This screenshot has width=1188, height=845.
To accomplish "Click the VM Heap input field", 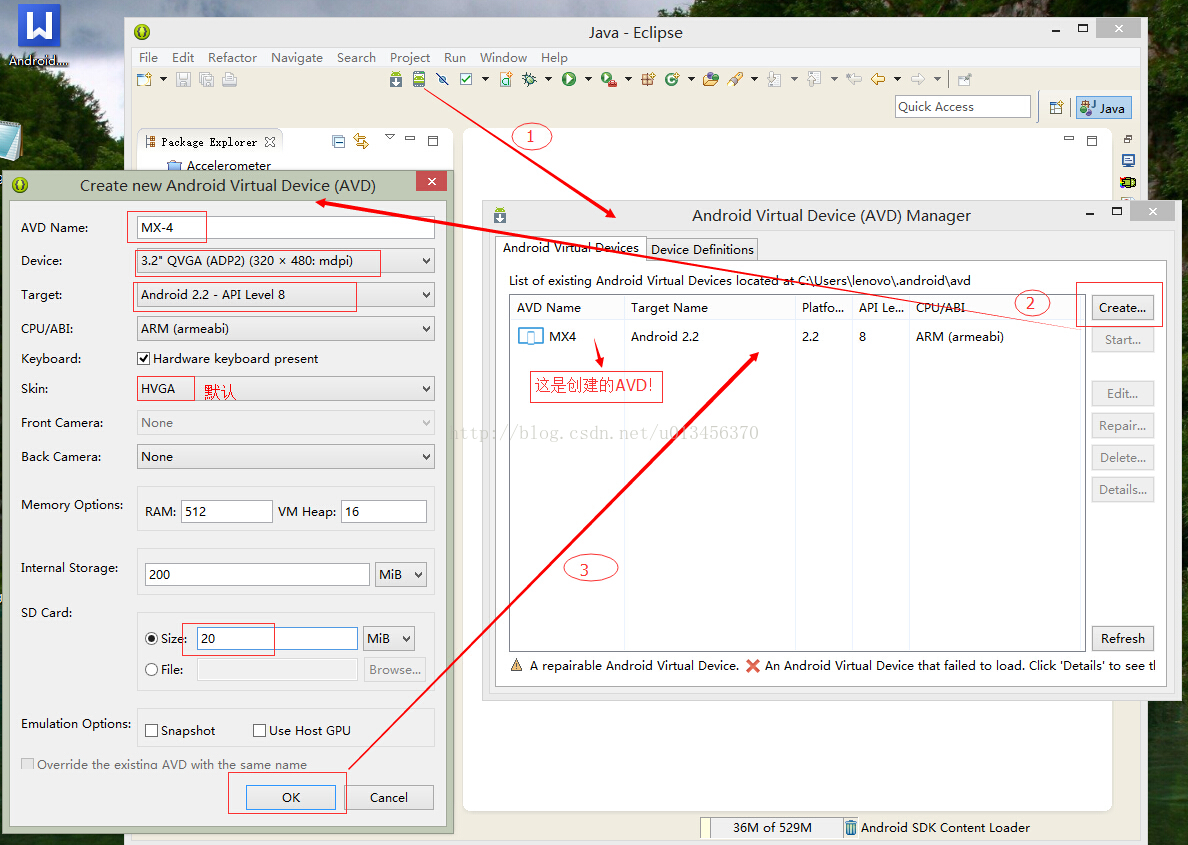I will click(x=383, y=512).
